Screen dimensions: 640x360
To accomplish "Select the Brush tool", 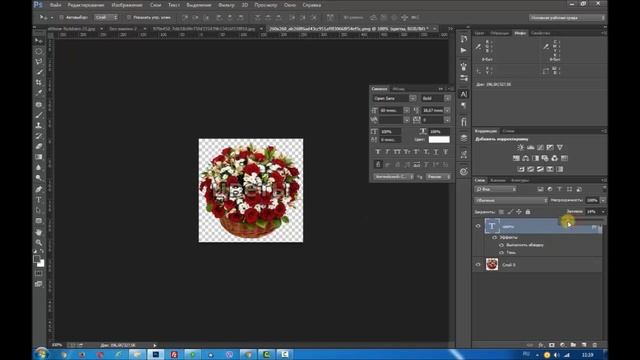I will point(39,115).
